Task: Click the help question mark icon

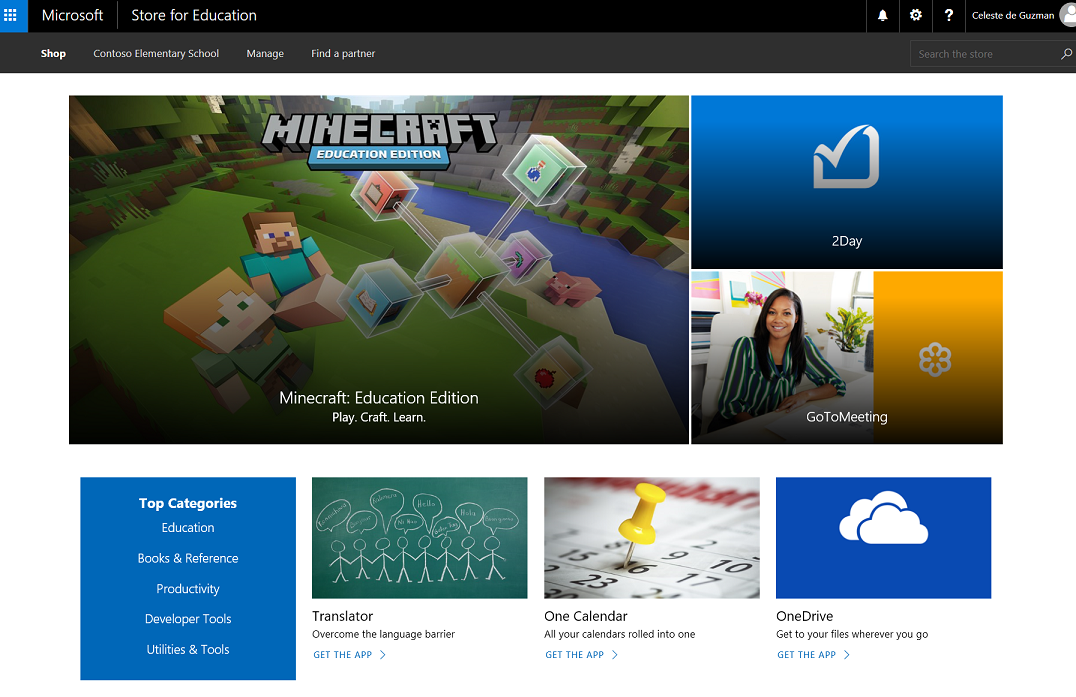Action: click(948, 15)
